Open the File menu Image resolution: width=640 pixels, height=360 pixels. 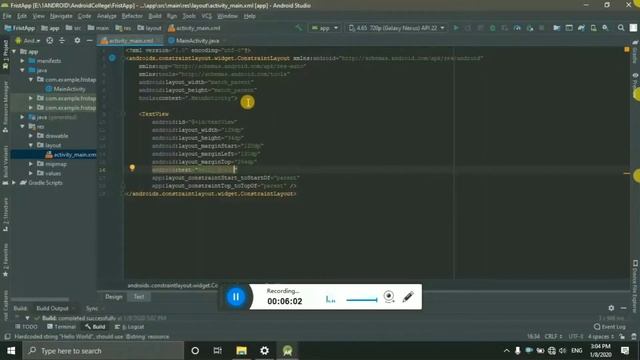click(x=7, y=16)
